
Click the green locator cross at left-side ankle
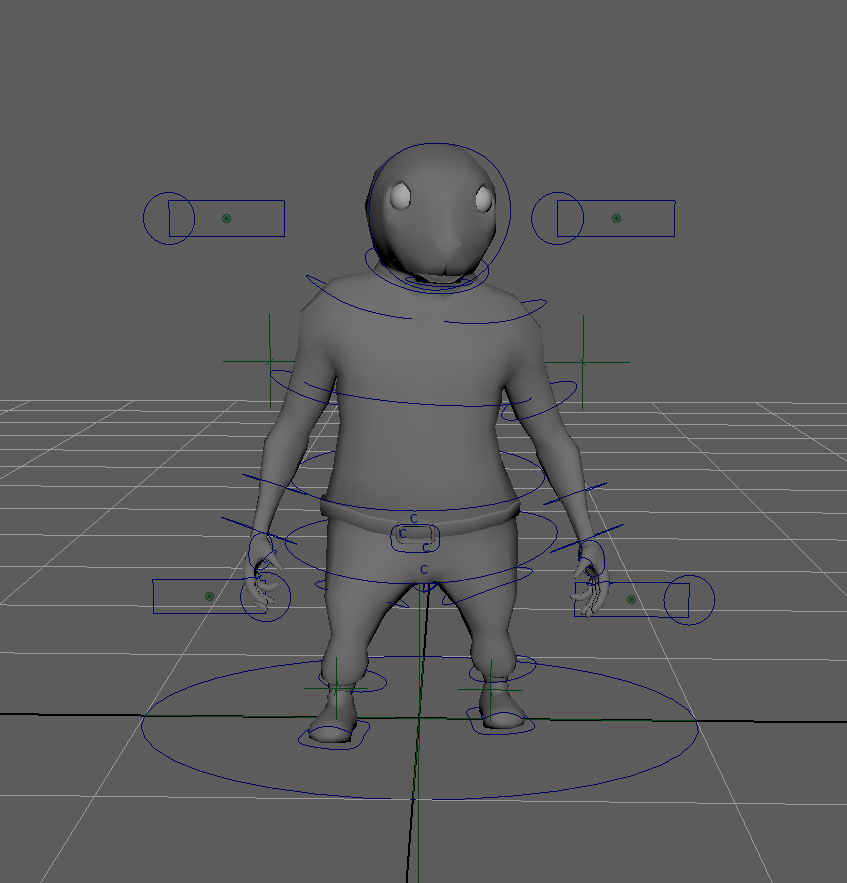(x=336, y=688)
